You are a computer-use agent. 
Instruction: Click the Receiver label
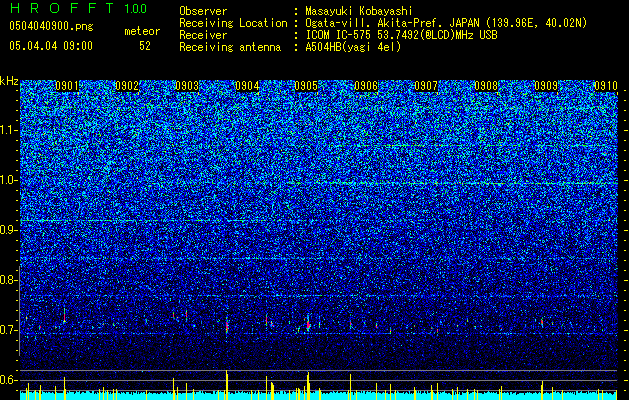[x=203, y=35]
